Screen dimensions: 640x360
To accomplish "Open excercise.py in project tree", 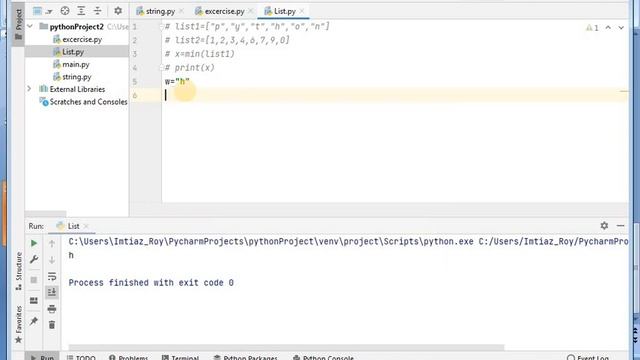I will coord(78,40).
